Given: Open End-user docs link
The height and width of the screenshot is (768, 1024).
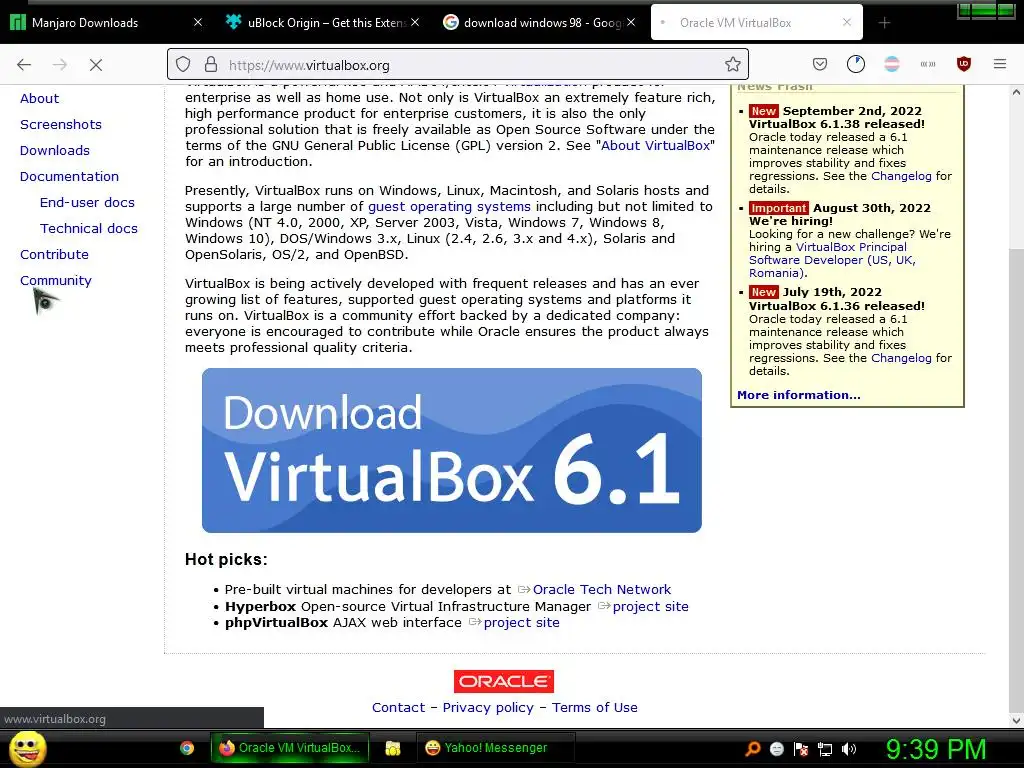Looking at the screenshot, I should click(87, 202).
